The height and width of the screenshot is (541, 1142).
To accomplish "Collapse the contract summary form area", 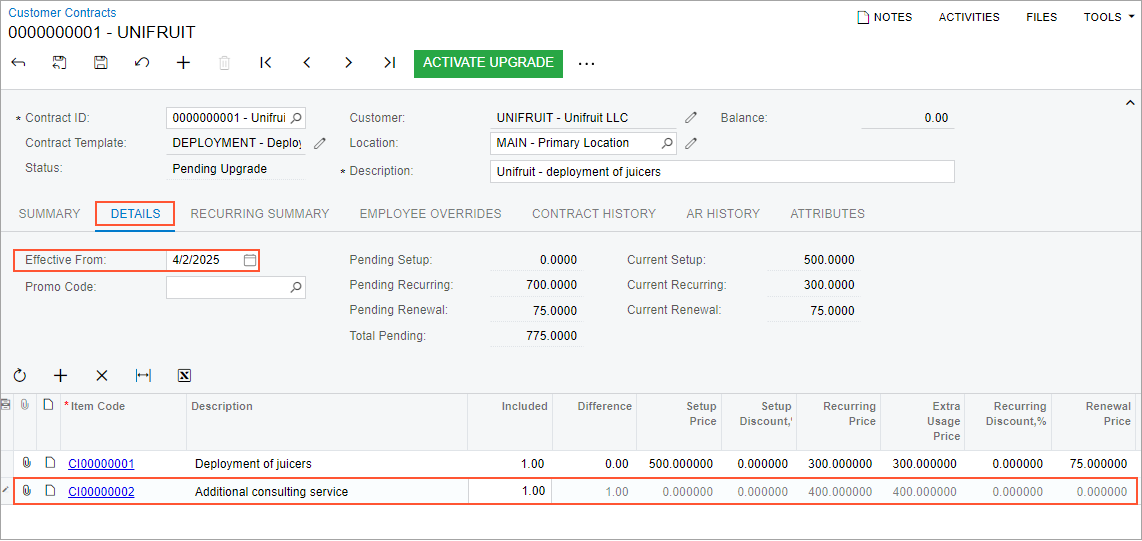I will click(1130, 103).
